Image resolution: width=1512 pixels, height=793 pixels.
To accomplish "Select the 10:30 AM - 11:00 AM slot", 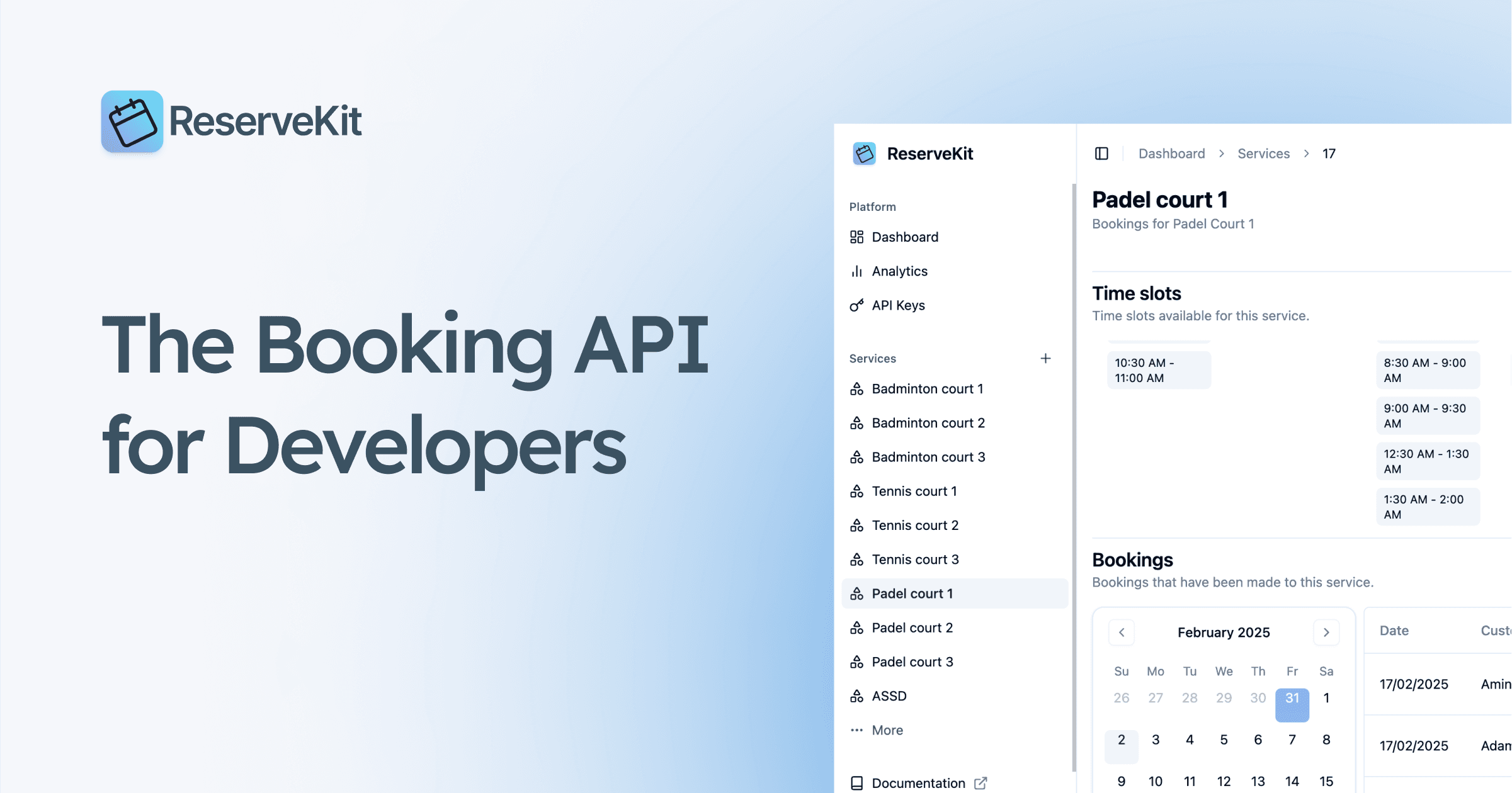I will click(1159, 370).
